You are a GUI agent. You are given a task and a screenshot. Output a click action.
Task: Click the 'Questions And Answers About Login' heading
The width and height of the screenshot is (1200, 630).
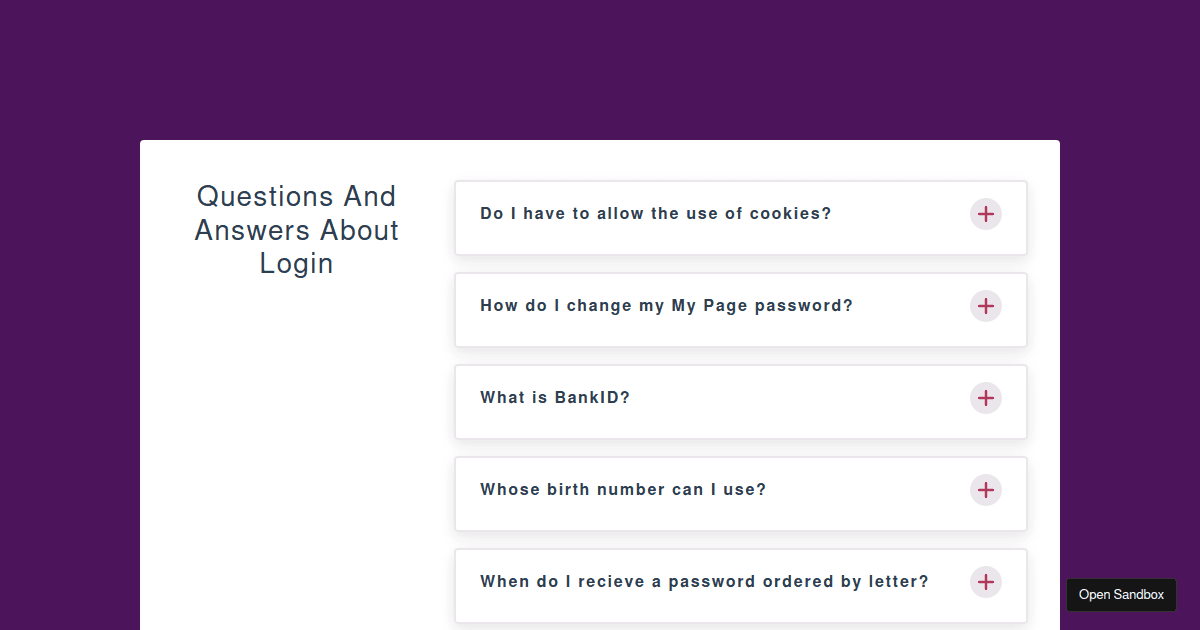tap(296, 229)
